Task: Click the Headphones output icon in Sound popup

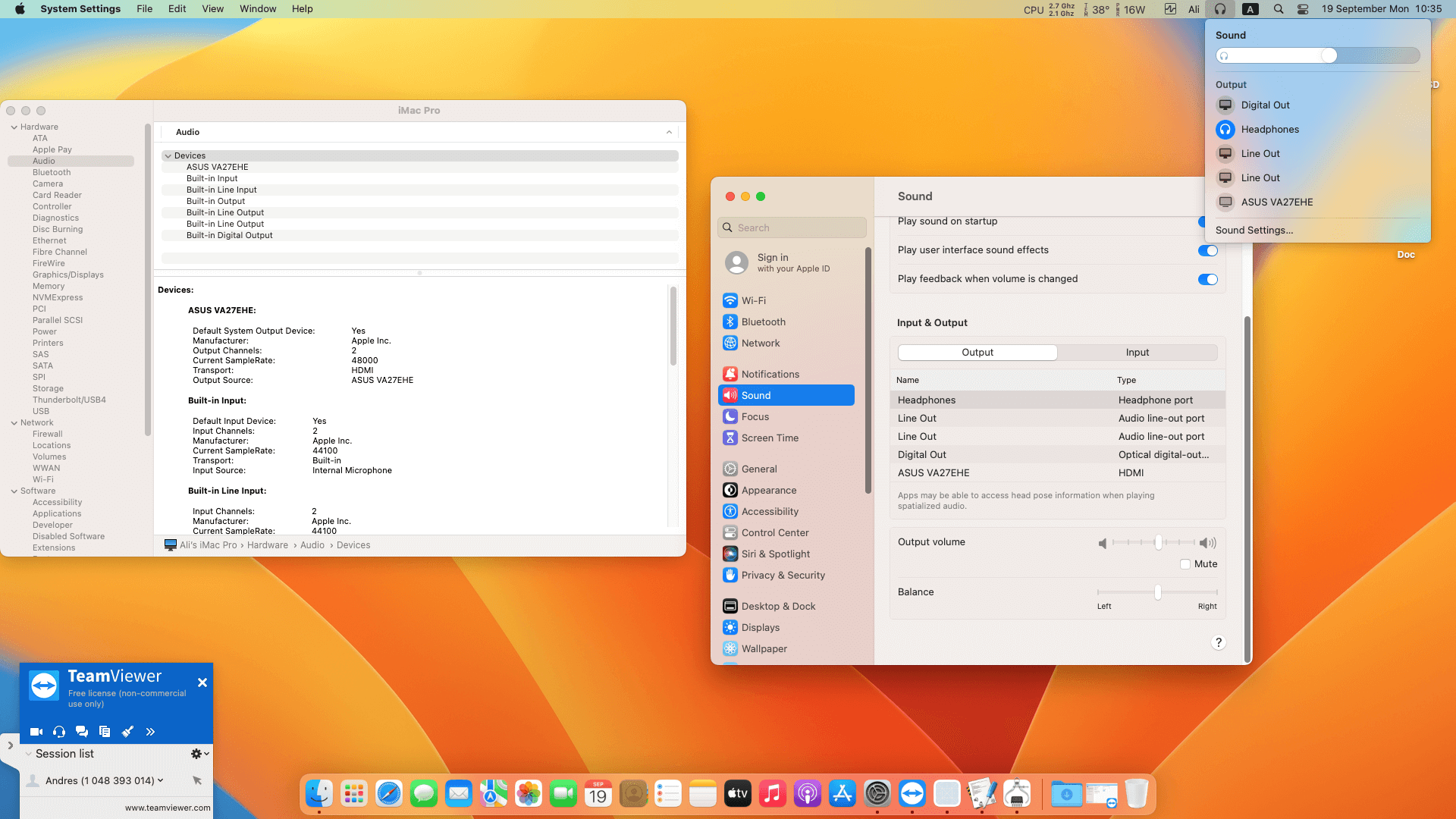Action: (1225, 130)
